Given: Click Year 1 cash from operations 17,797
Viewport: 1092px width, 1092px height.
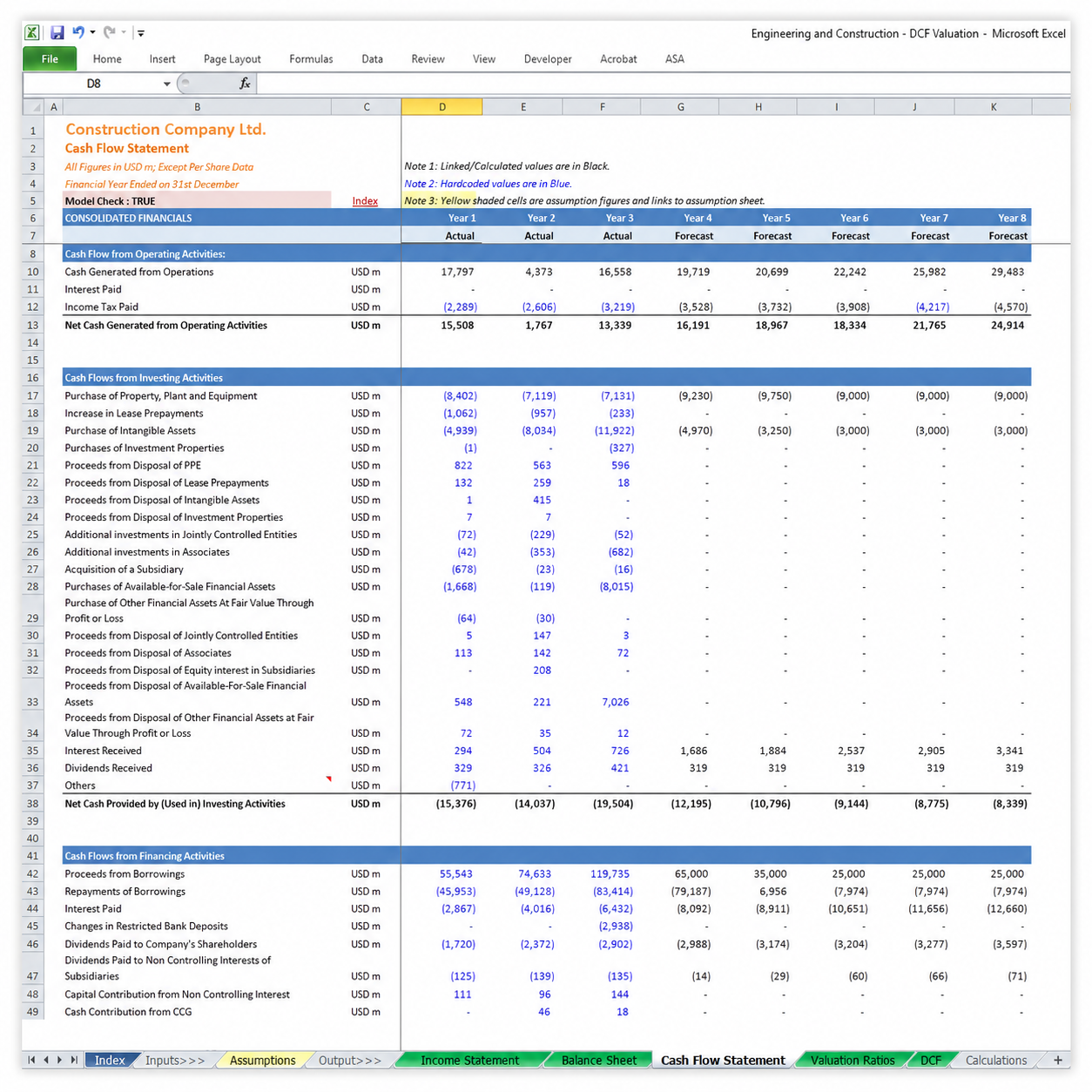Looking at the screenshot, I should (457, 272).
